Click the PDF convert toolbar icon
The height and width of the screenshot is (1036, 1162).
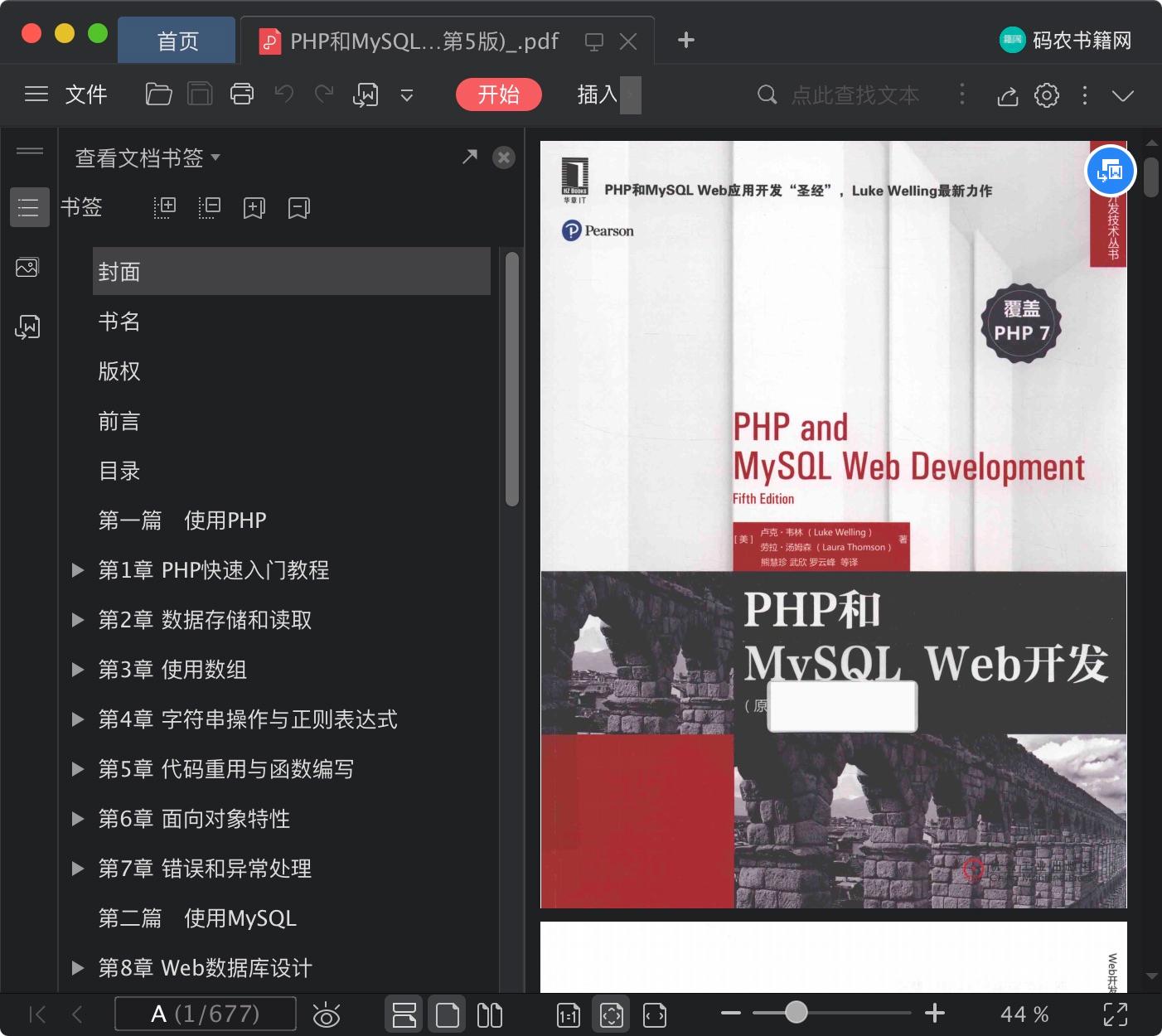click(366, 95)
